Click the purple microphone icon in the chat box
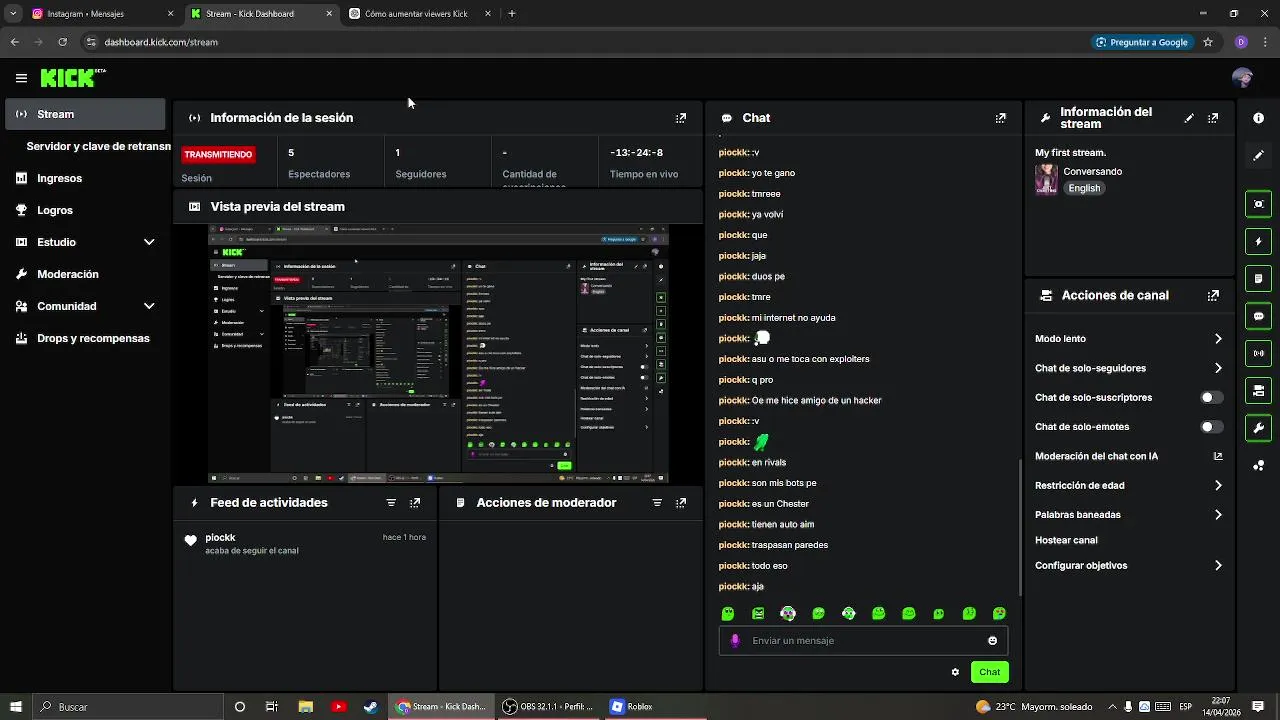 (x=735, y=641)
